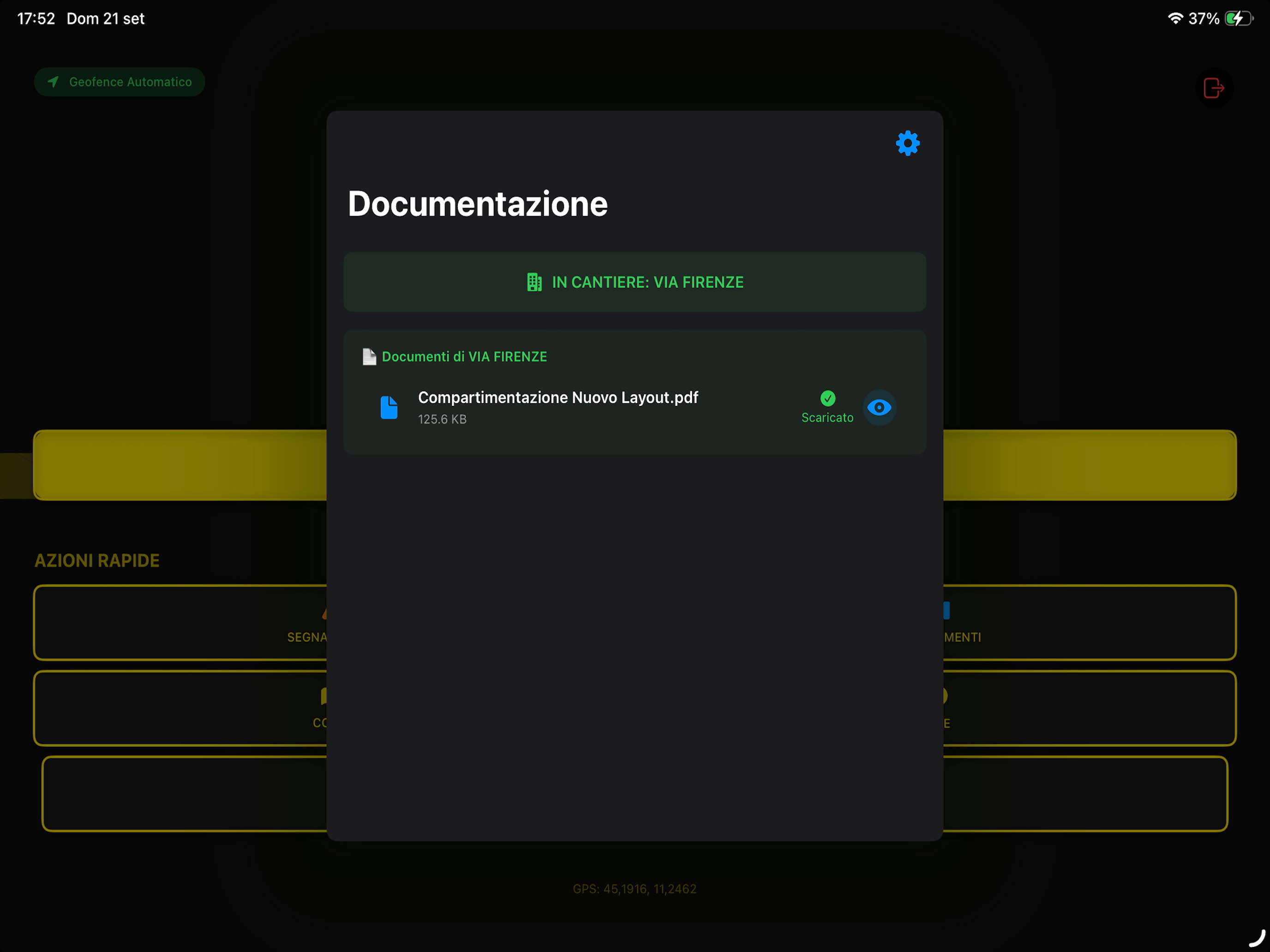
Task: Tap the IN CANTIERE: VIA FIRENZE banner
Action: 635,282
